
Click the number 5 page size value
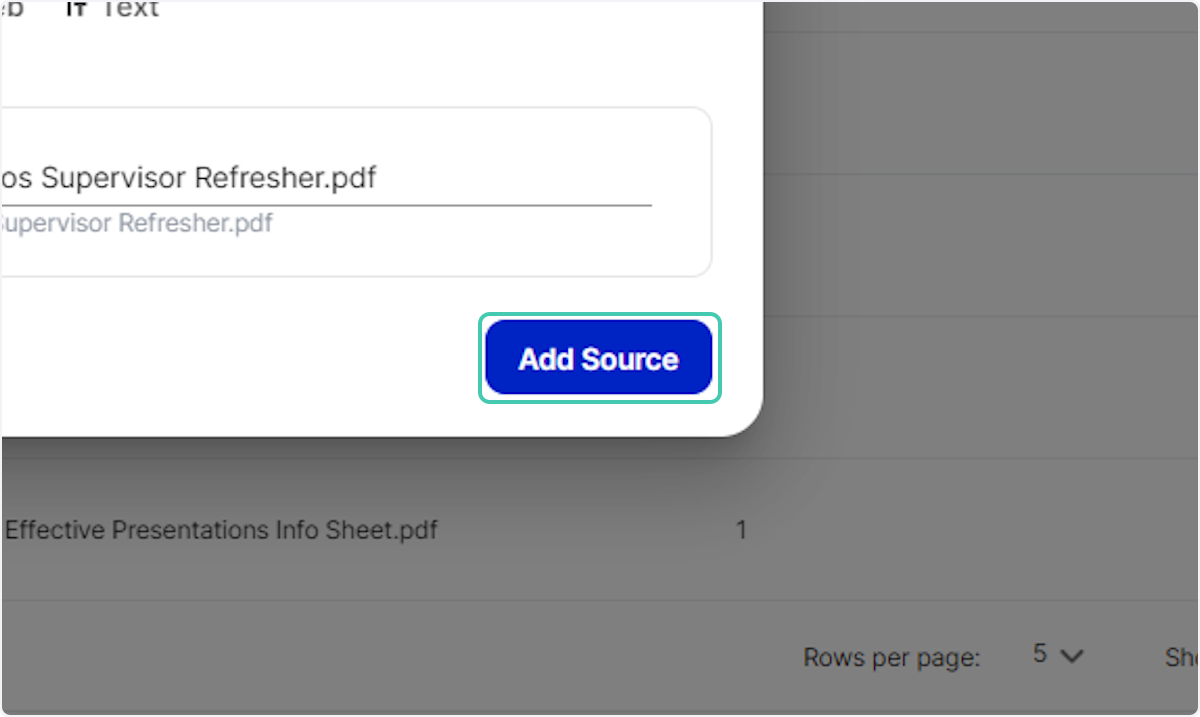(x=1040, y=654)
